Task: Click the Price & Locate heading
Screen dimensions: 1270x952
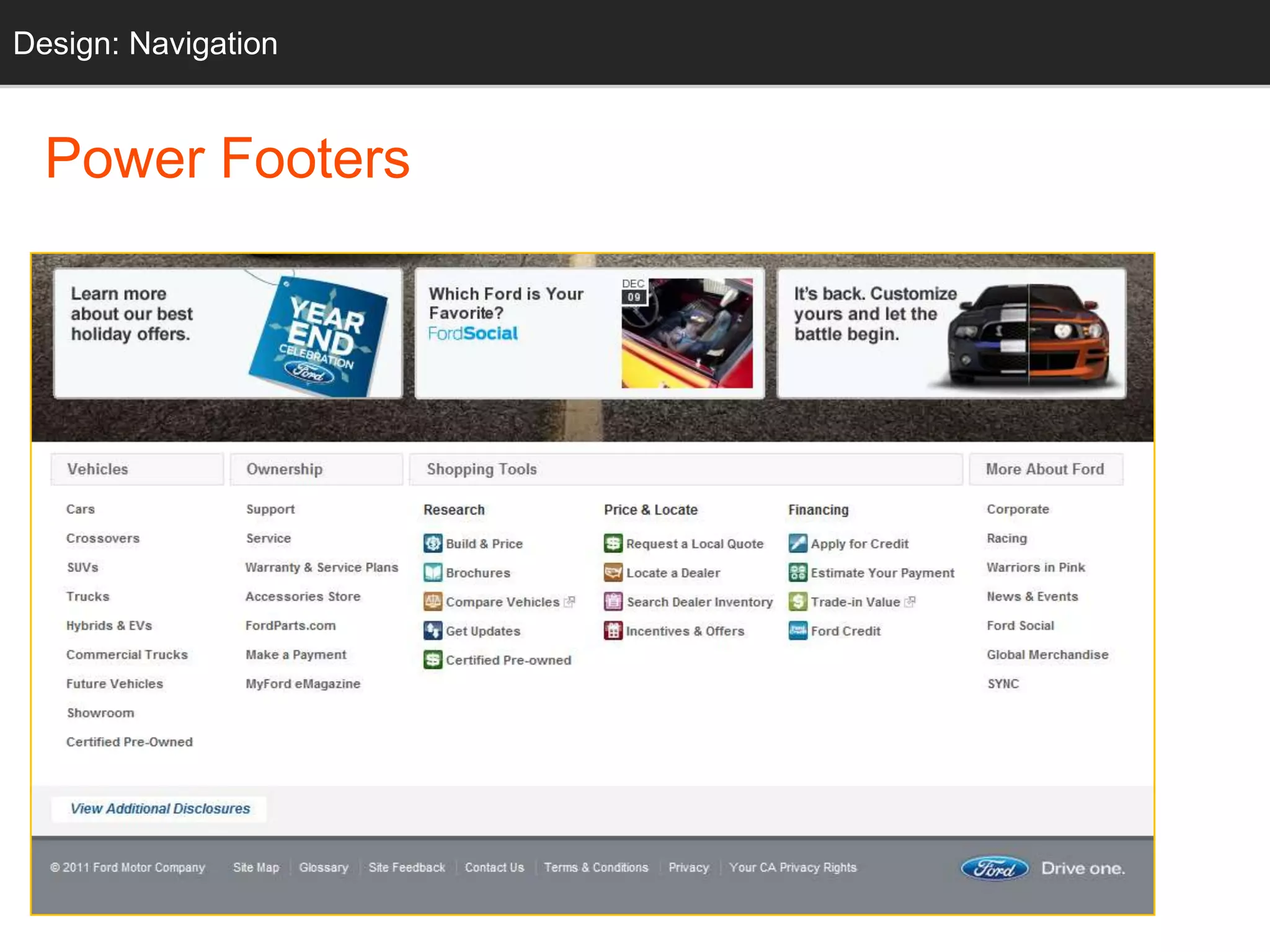Action: [651, 509]
